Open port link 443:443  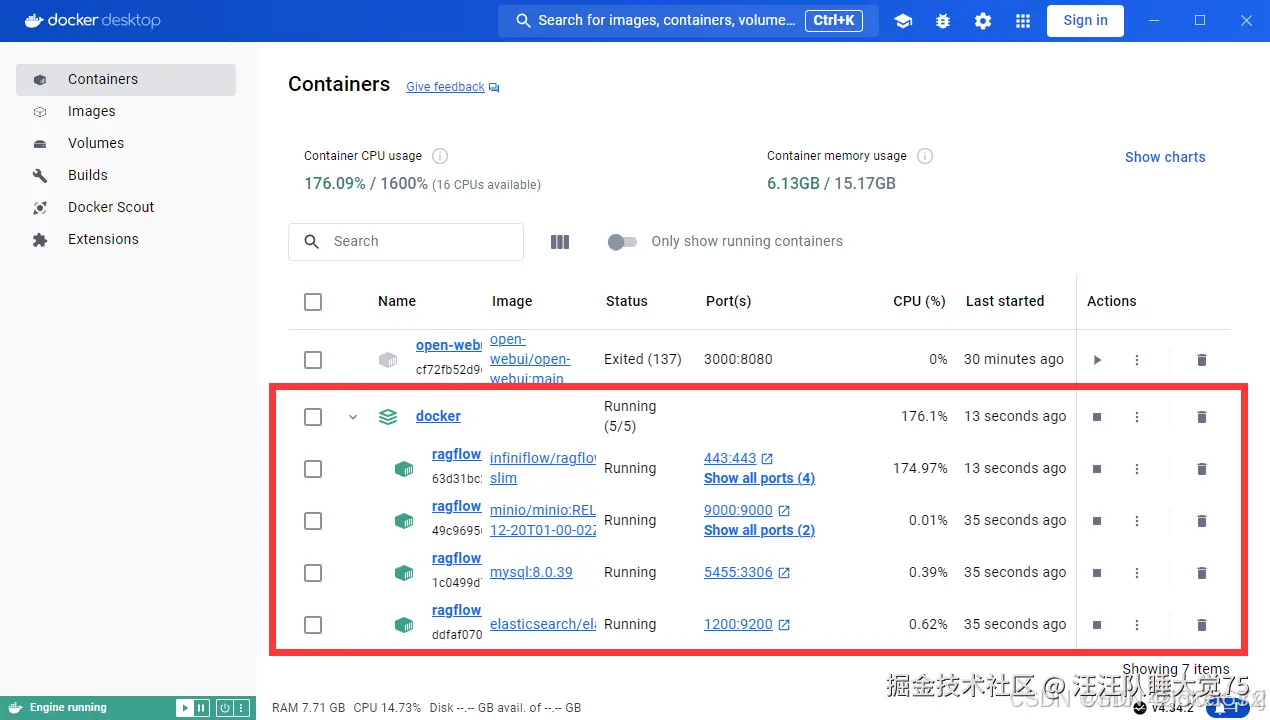738,459
